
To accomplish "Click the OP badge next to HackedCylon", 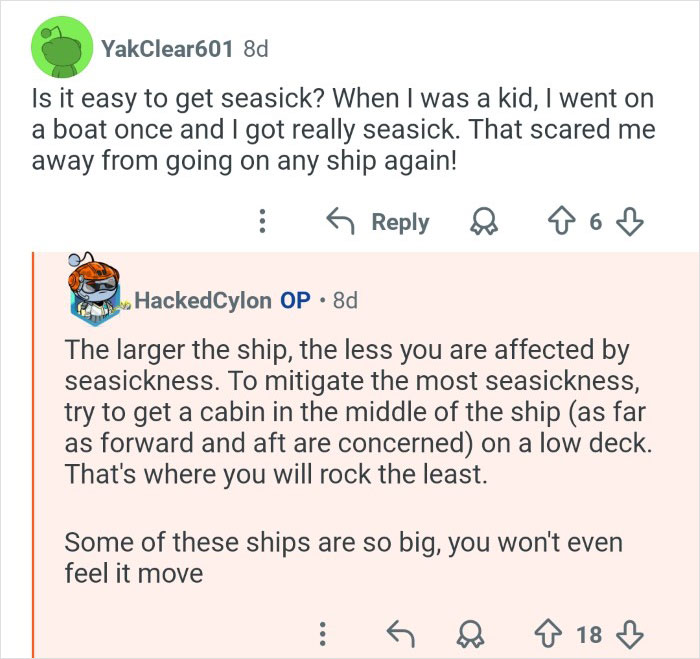I will [x=295, y=300].
